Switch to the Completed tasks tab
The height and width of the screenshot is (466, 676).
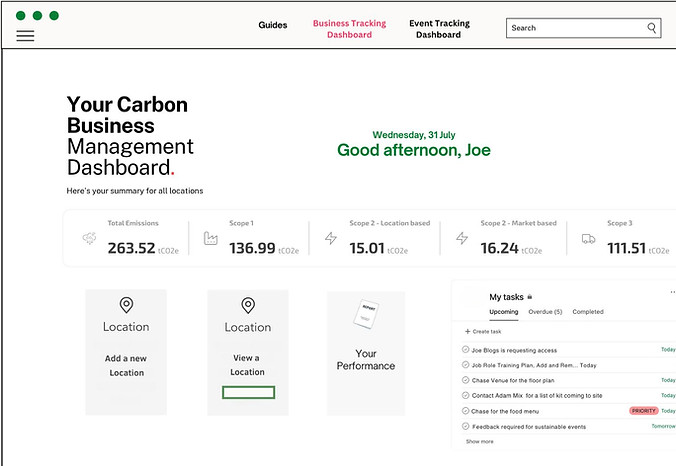tap(588, 311)
